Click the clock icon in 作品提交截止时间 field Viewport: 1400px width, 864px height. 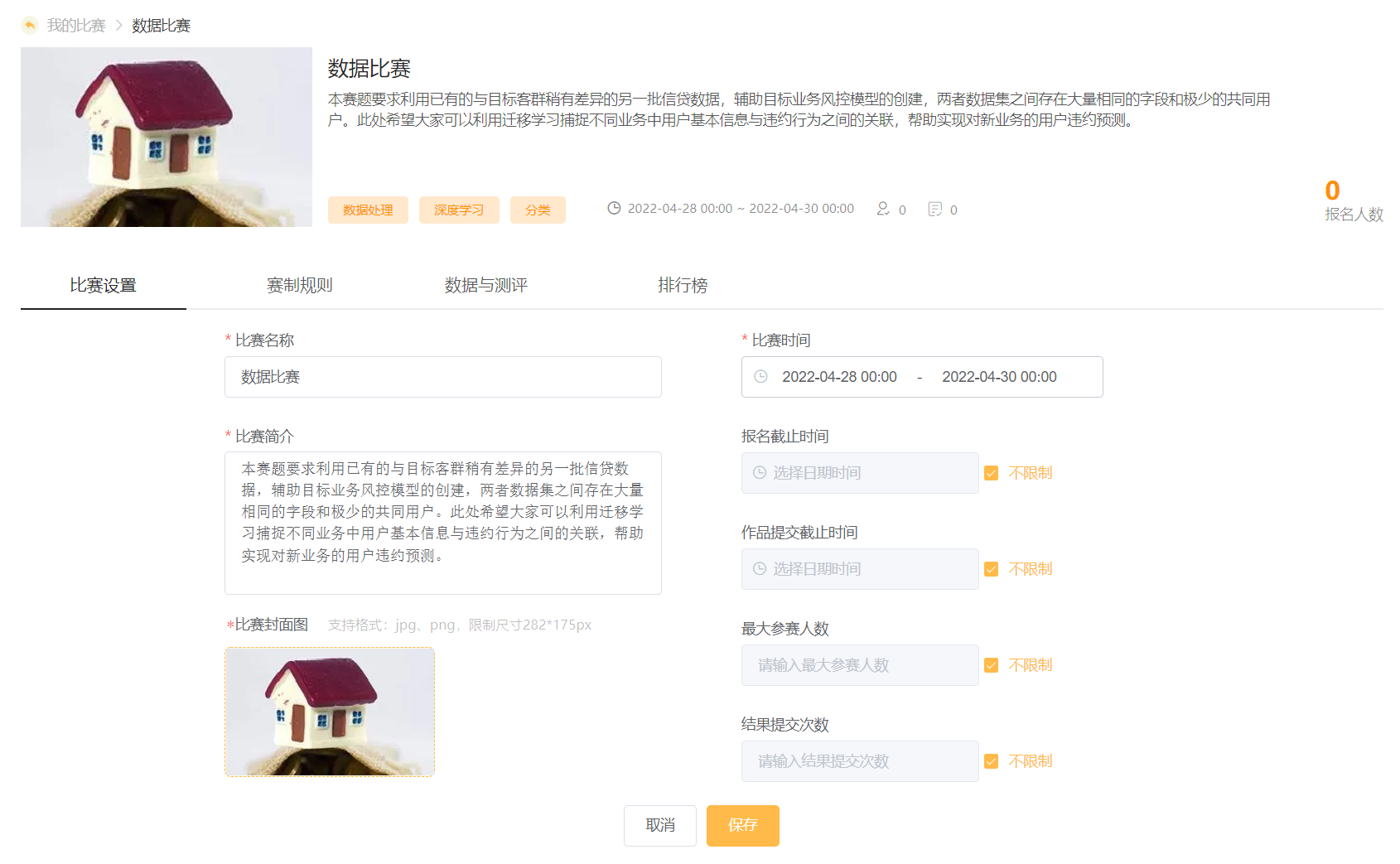[760, 569]
